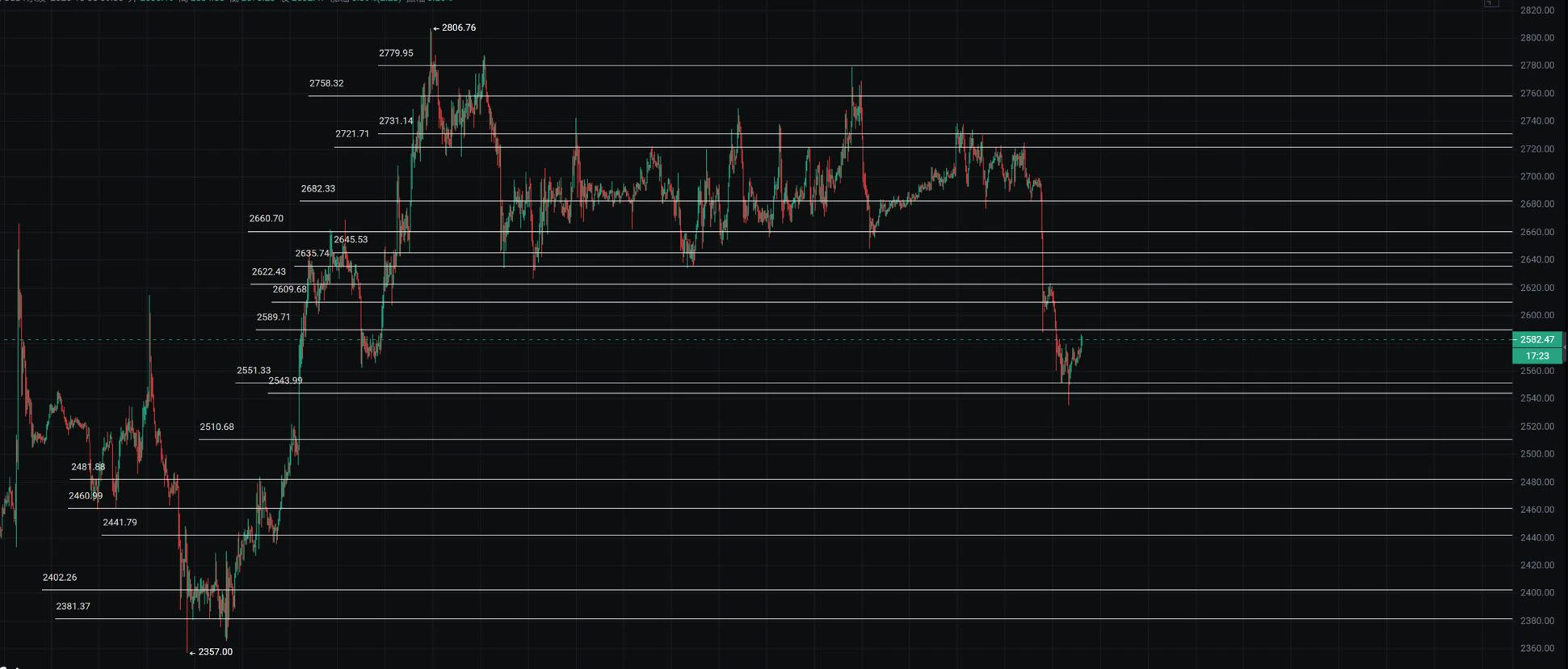
Task: Select the 2460.99 horizontal line label
Action: [86, 496]
